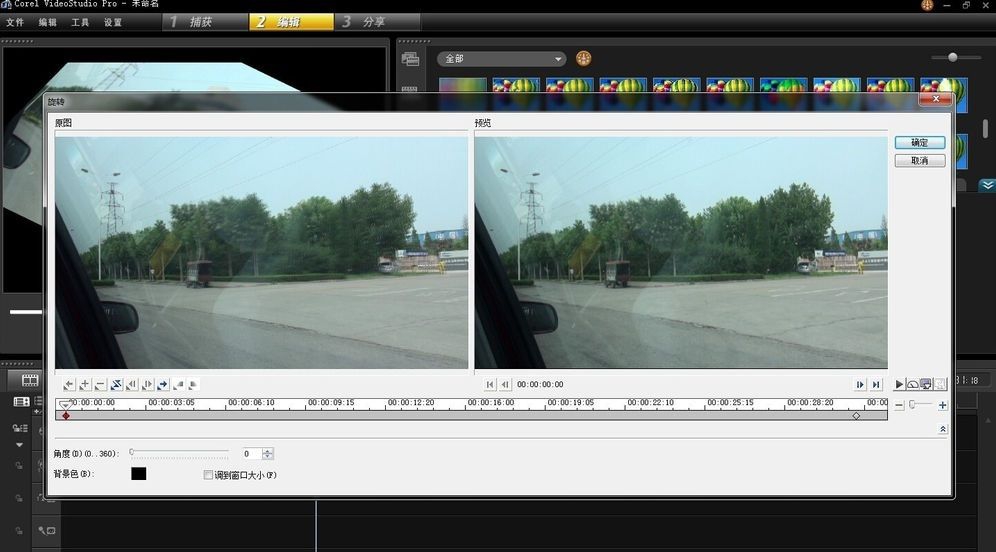Click the reverse key frames icon

116,384
